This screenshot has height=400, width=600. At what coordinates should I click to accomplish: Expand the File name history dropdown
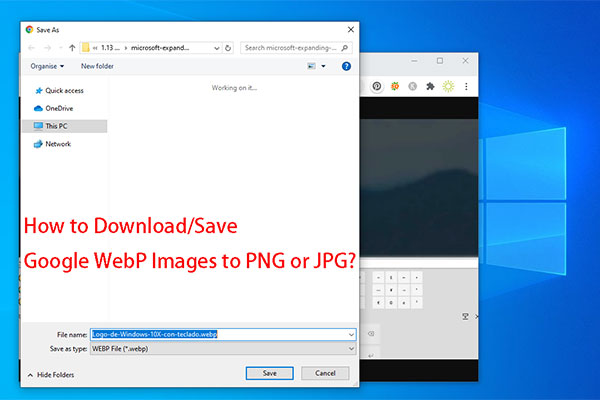(351, 335)
